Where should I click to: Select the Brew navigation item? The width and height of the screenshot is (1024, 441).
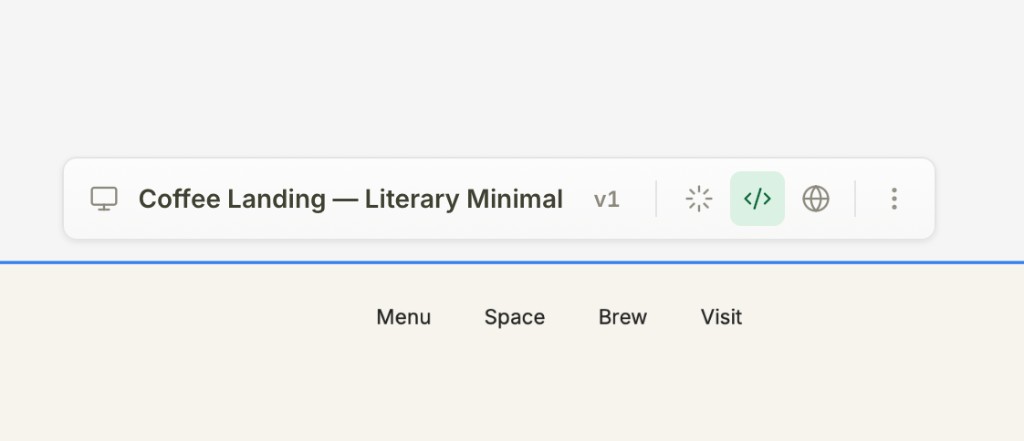(x=622, y=317)
